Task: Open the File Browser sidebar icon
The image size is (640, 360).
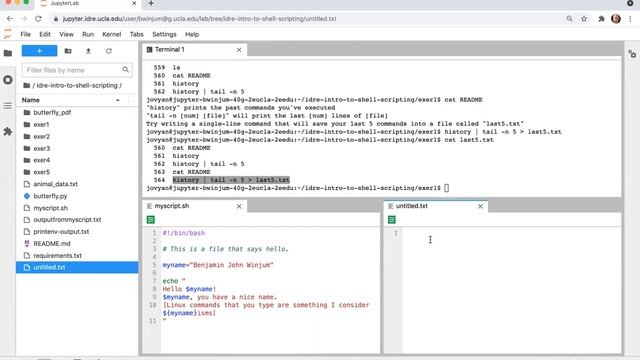Action: click(x=8, y=53)
